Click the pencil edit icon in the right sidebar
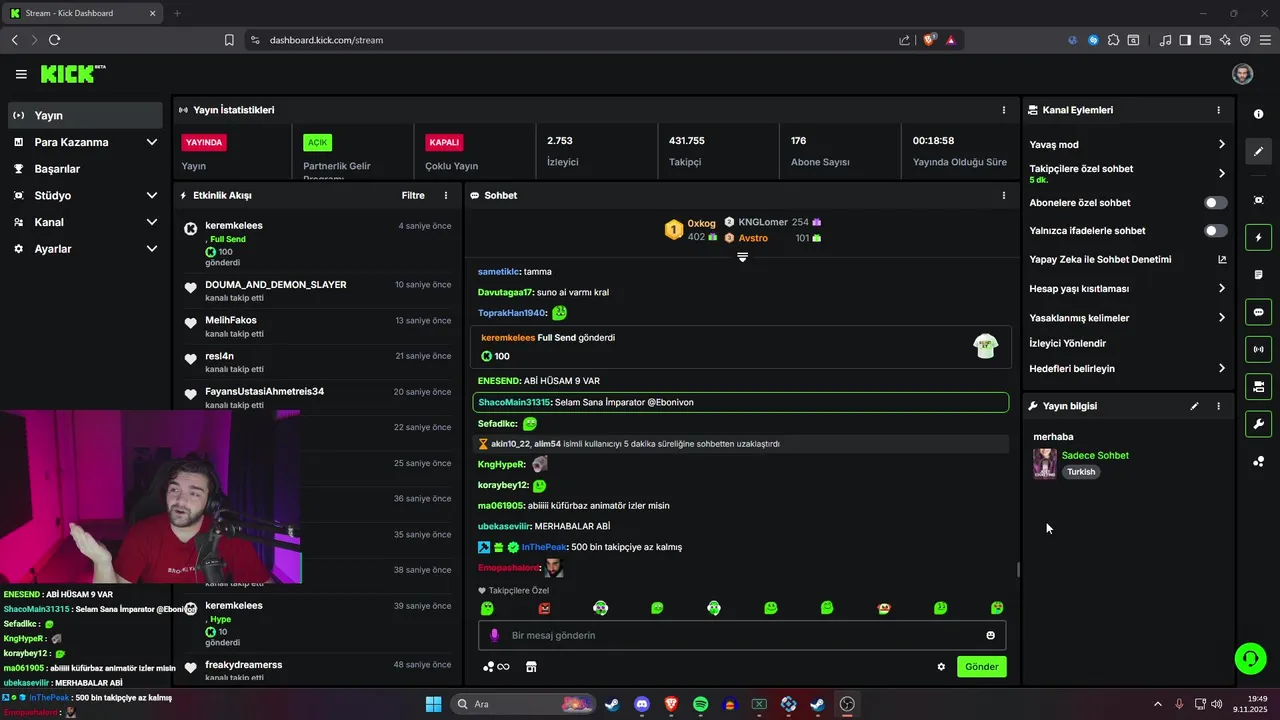 pos(1258,152)
